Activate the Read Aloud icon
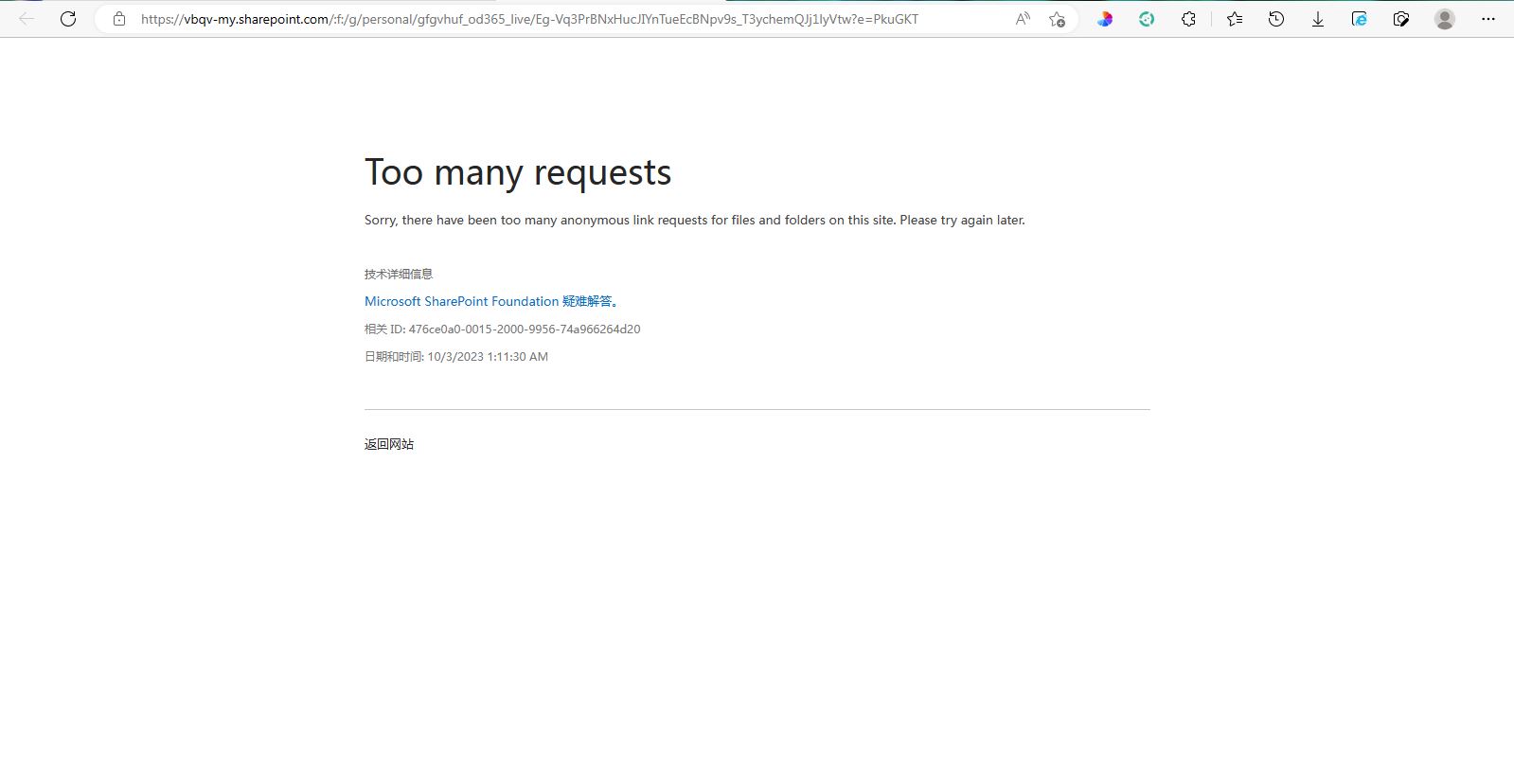This screenshot has height=784, width=1514. click(x=1023, y=19)
